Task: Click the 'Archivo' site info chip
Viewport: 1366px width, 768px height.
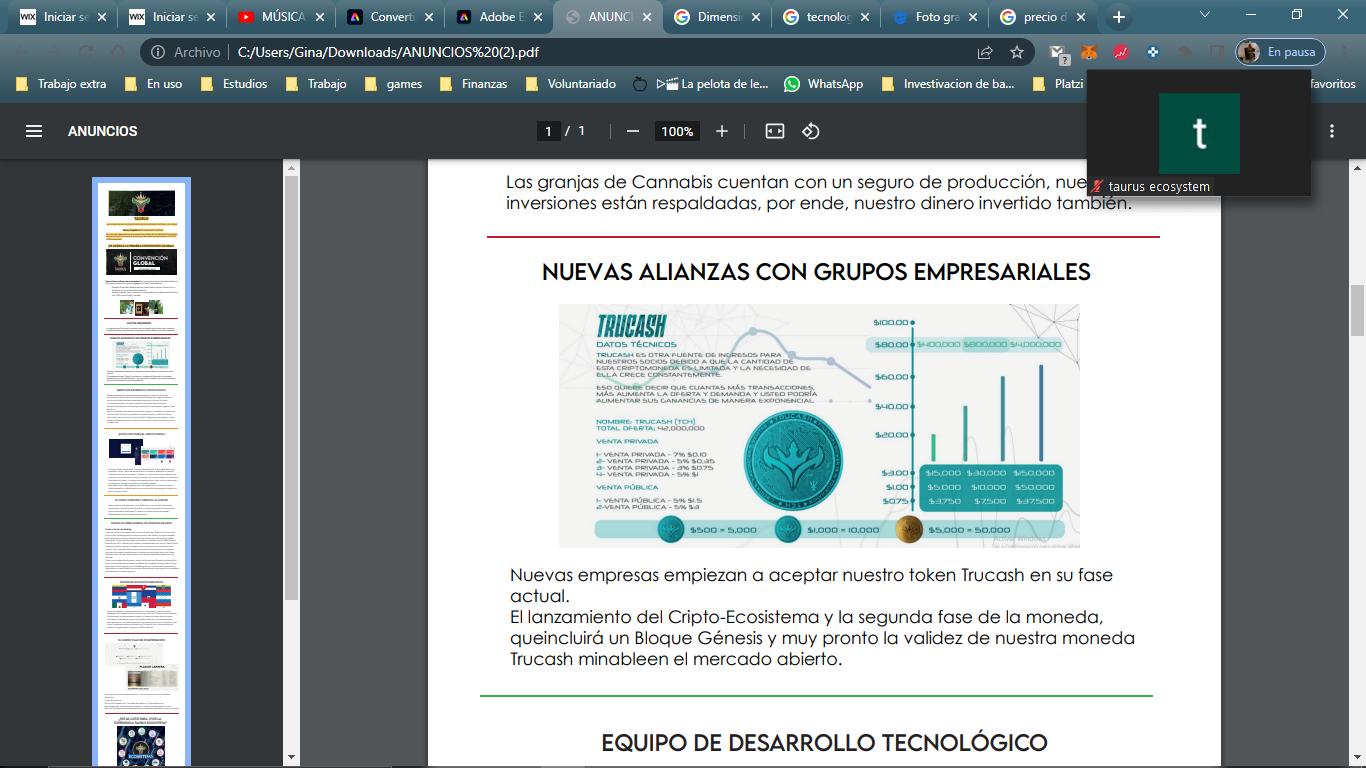Action: (185, 52)
